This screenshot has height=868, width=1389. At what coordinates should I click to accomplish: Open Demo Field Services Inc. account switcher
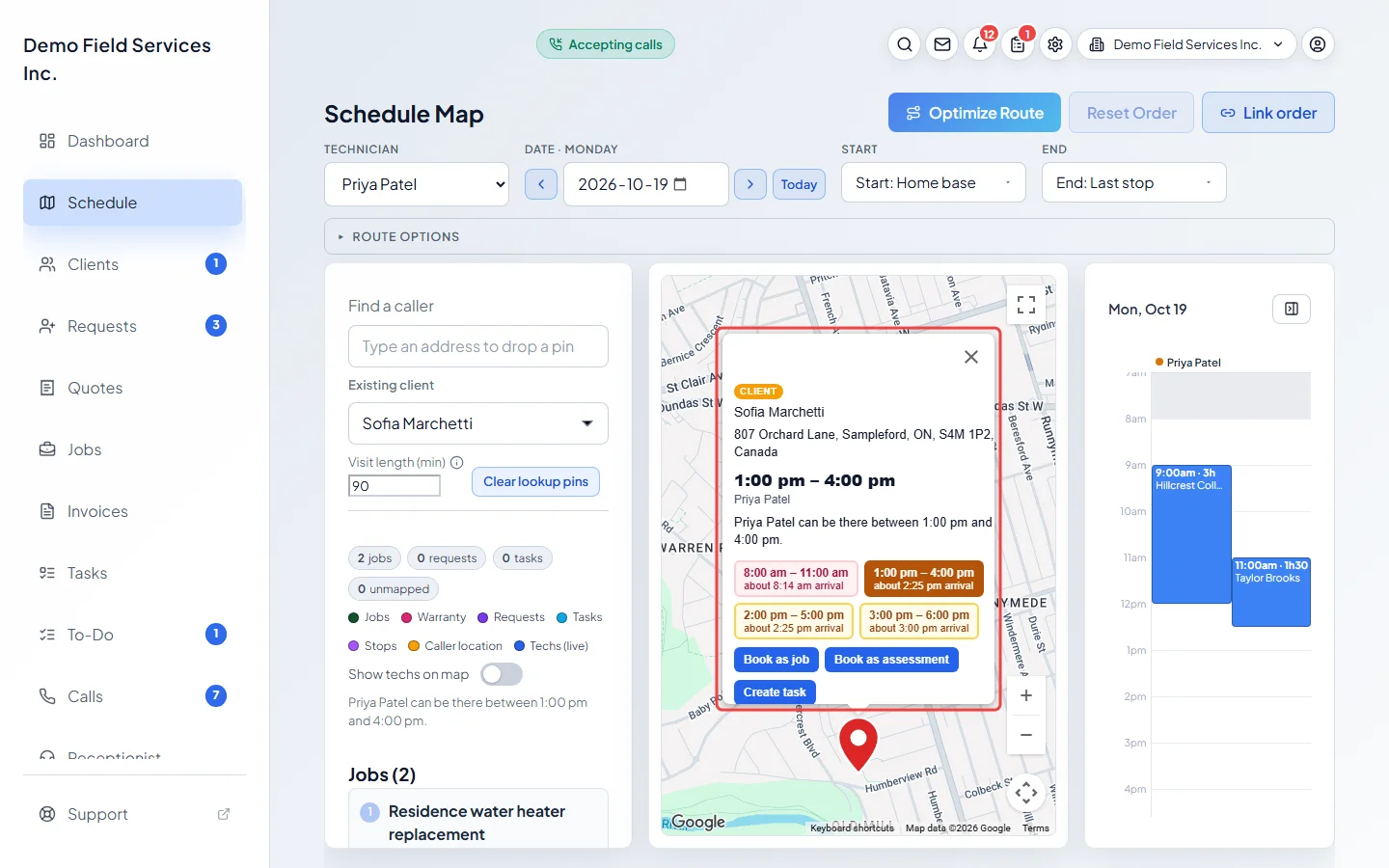click(x=1186, y=44)
